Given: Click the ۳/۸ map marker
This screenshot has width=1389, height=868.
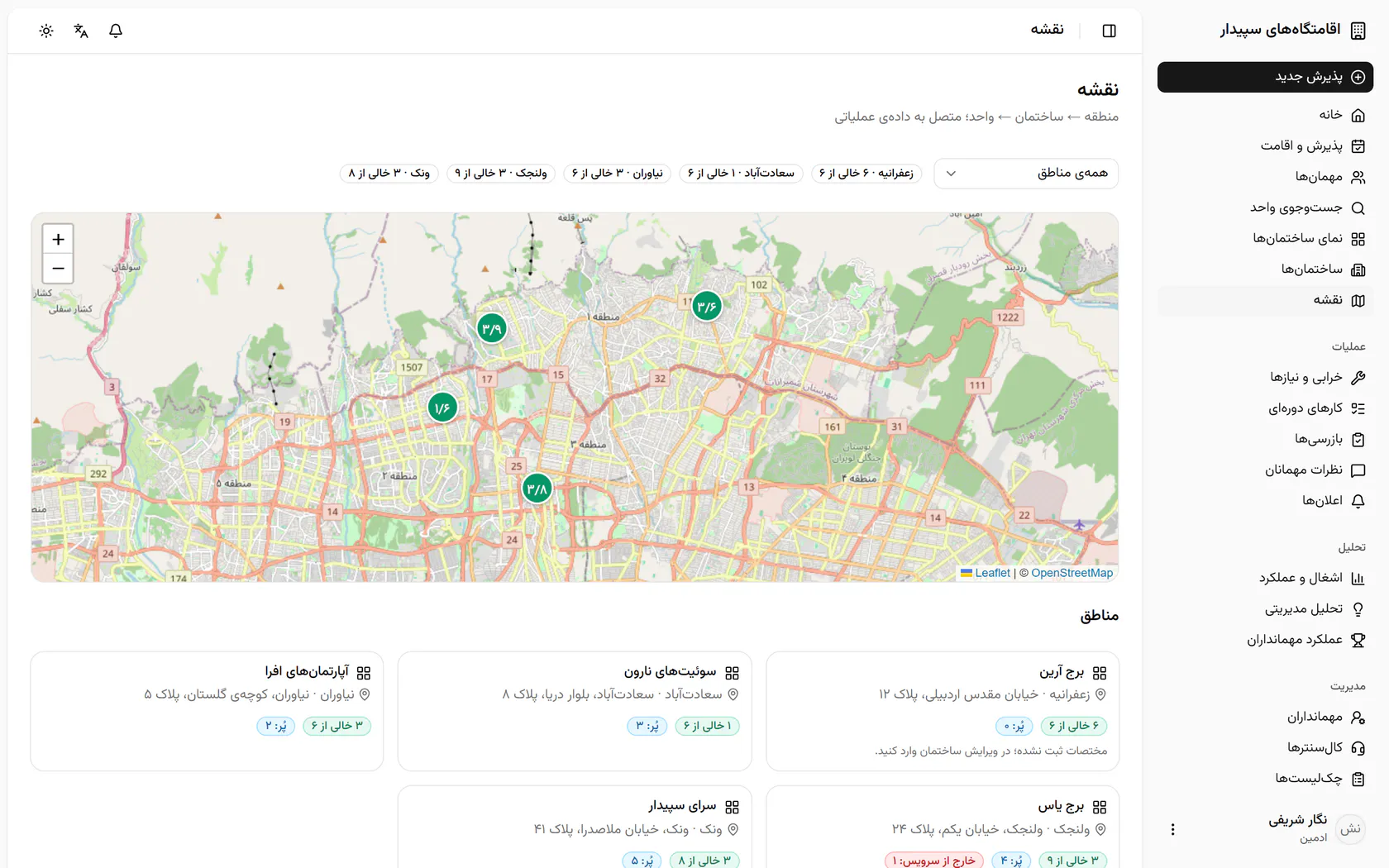Looking at the screenshot, I should (x=537, y=489).
